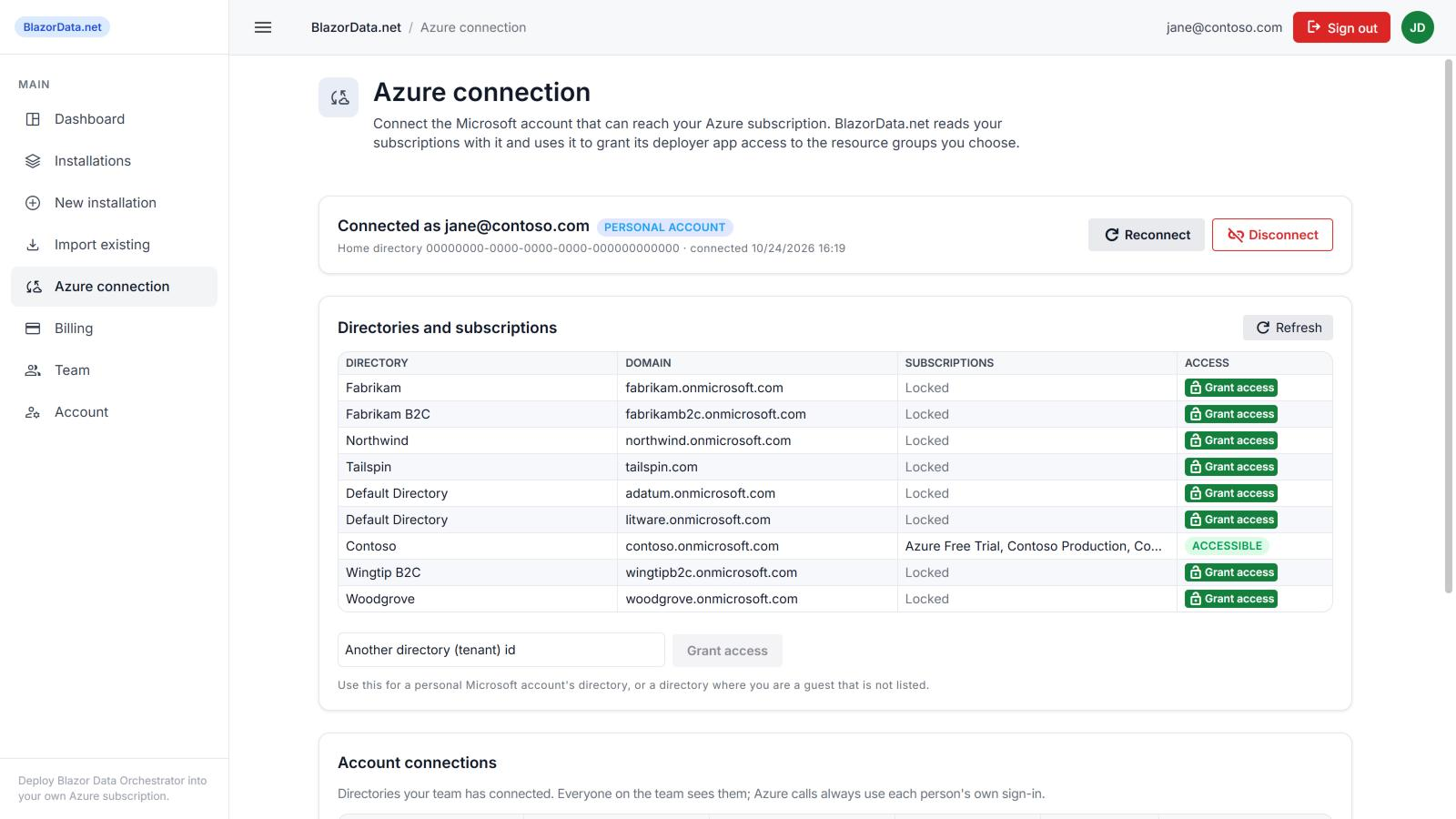Toggle the hamburger sidebar menu icon
Screen dimensions: 1456x819
point(263,27)
